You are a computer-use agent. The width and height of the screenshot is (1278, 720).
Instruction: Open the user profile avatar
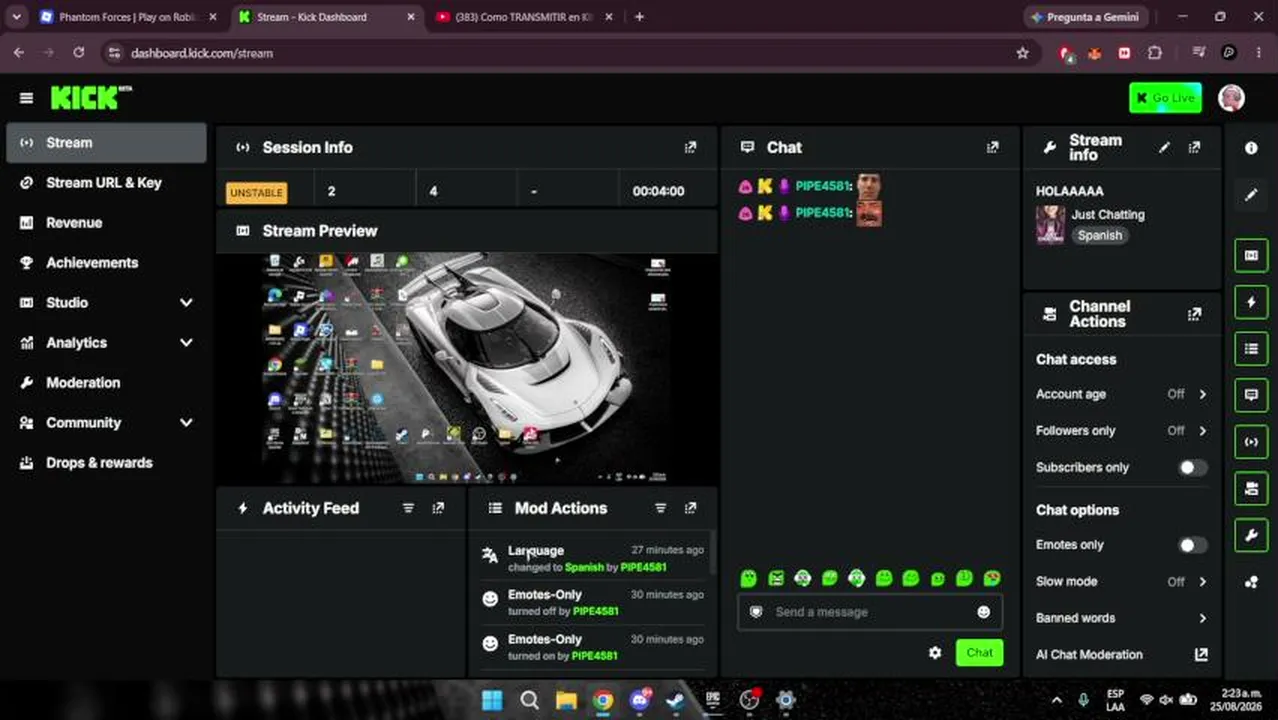(x=1231, y=98)
